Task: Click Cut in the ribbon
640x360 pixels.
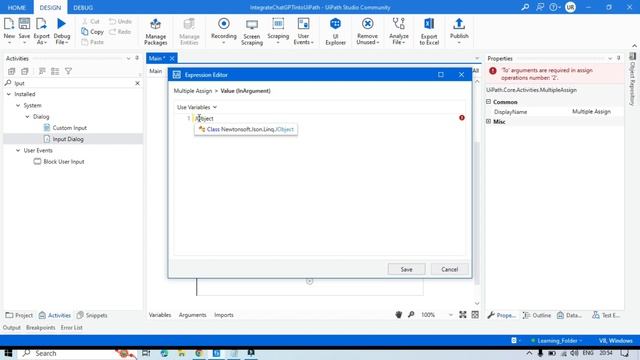Action: point(91,21)
